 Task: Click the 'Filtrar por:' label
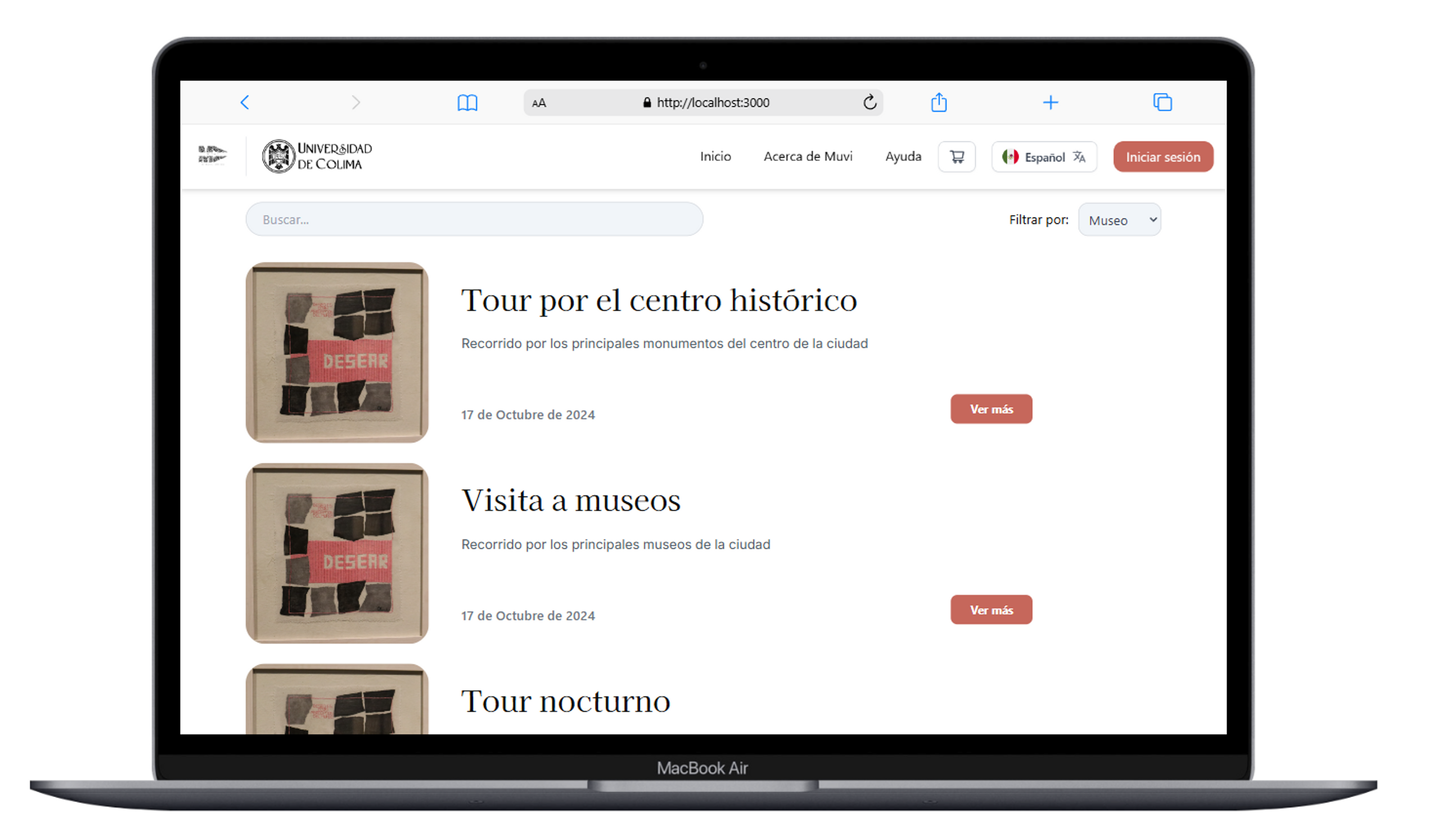pos(1039,220)
